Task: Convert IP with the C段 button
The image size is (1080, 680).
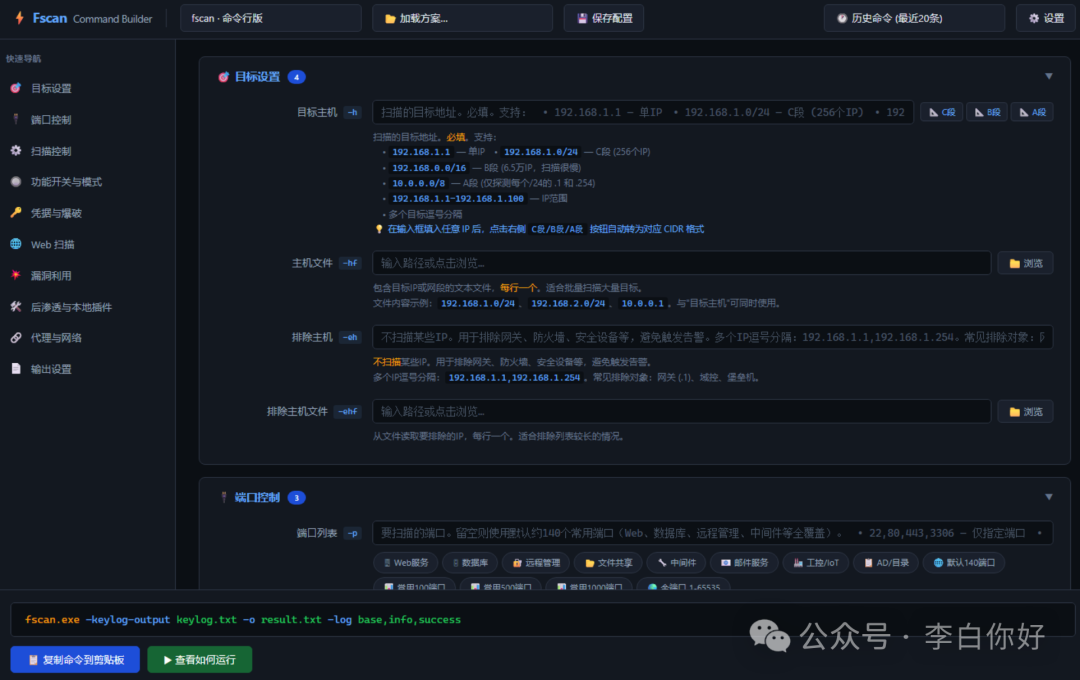Action: coord(942,112)
